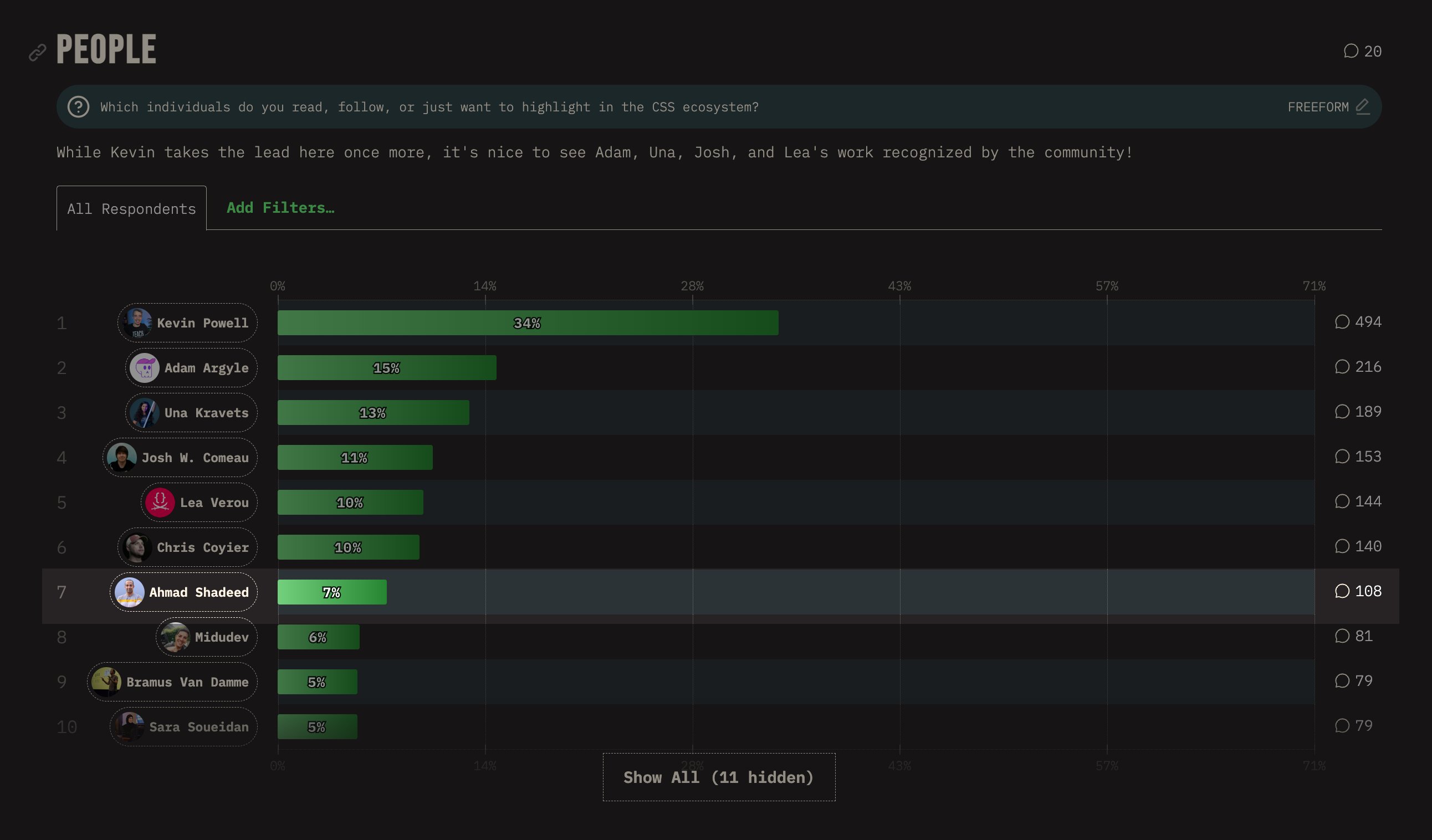
Task: Open Midudev's 81 comments bubble
Action: tap(1342, 636)
